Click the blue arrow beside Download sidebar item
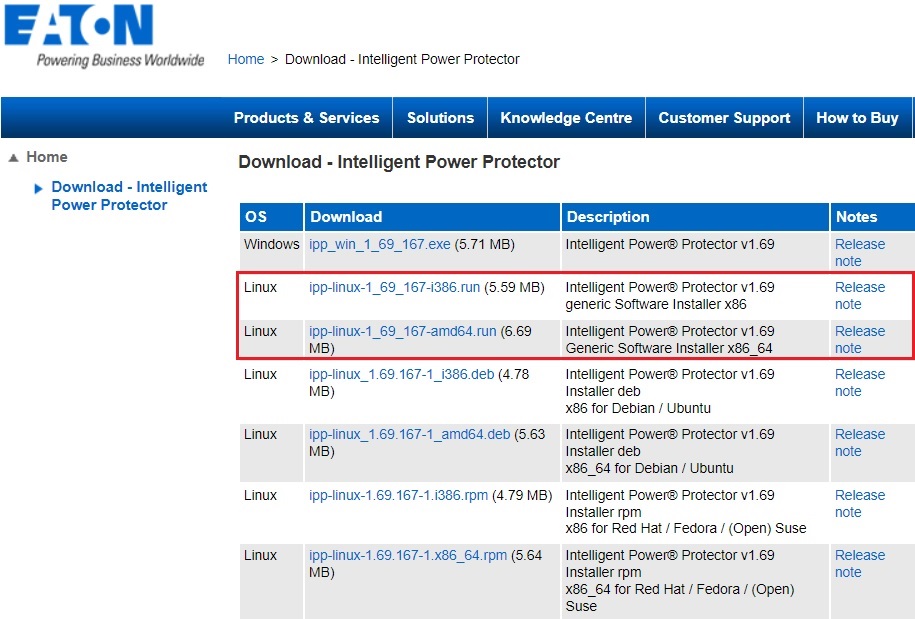Viewport: 915px width, 619px height. (38, 188)
